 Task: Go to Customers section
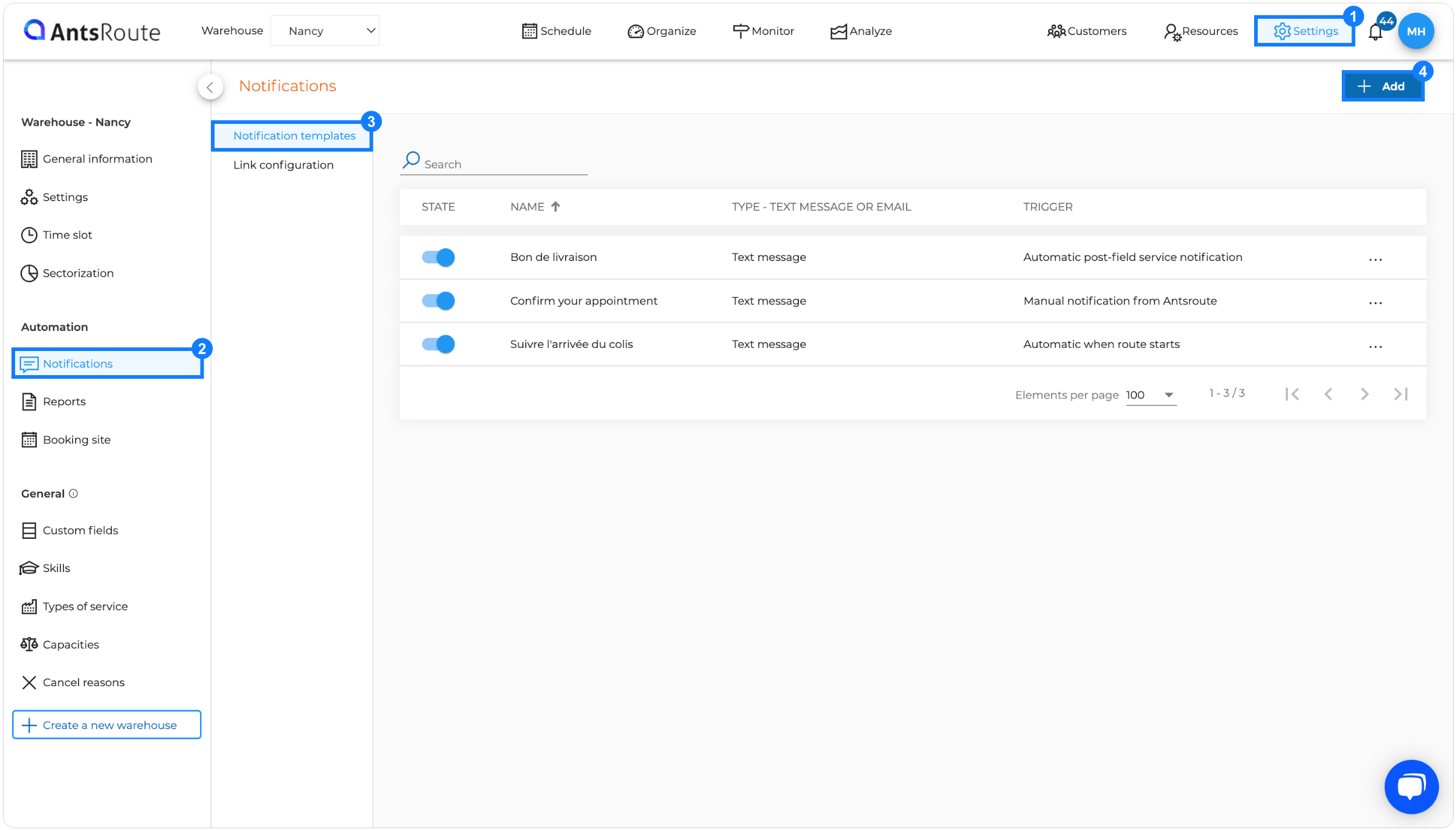coord(1087,31)
